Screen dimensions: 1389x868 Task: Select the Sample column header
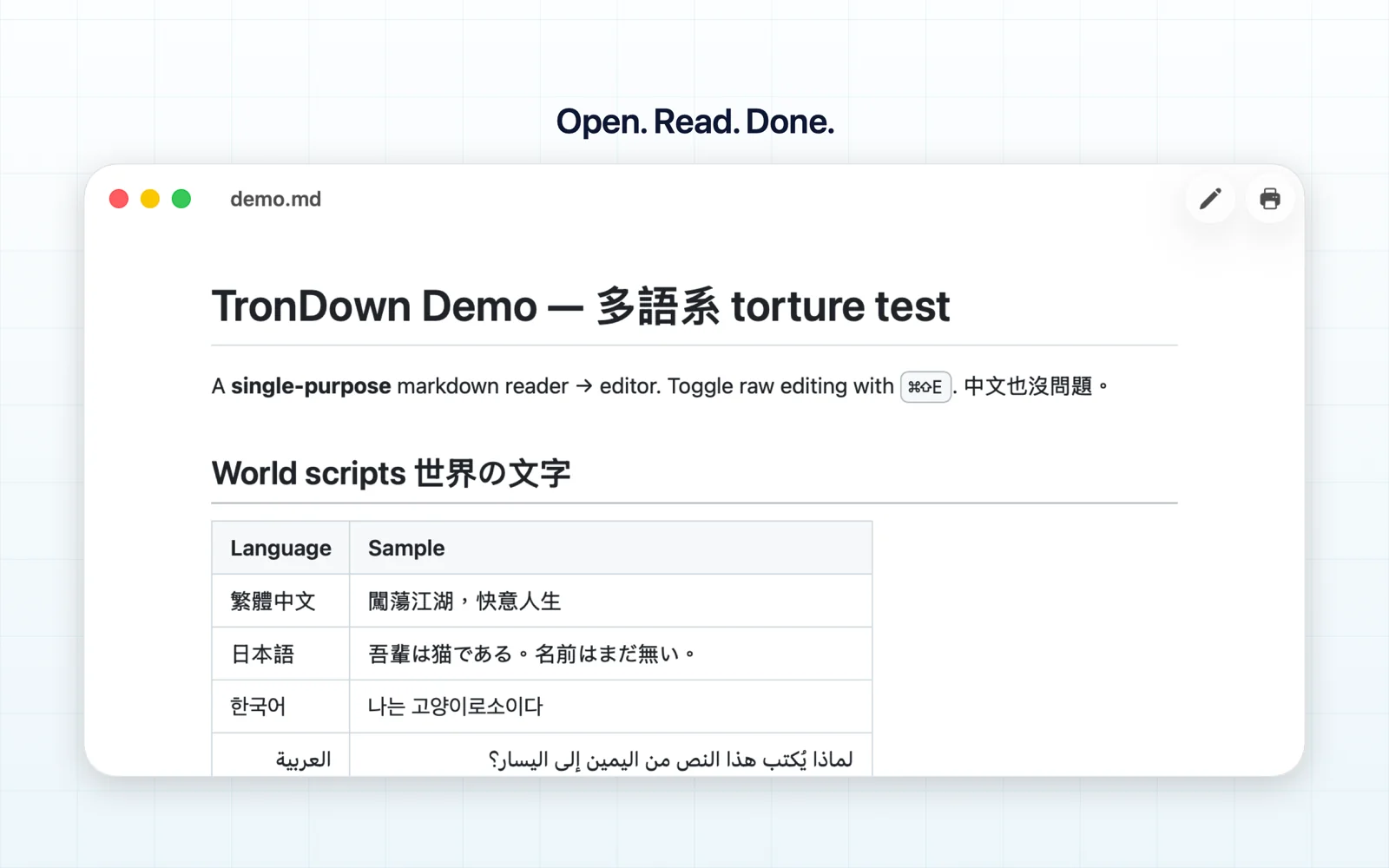pyautogui.click(x=610, y=548)
